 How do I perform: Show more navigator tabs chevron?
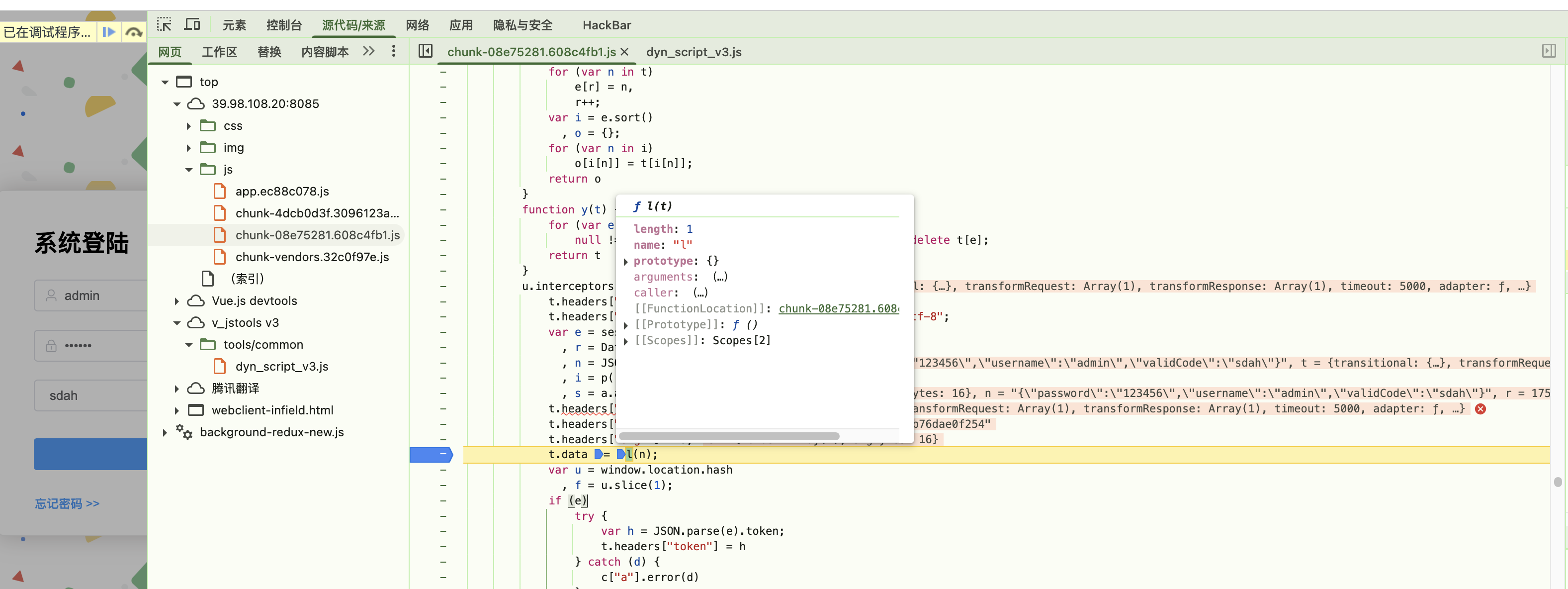click(369, 51)
